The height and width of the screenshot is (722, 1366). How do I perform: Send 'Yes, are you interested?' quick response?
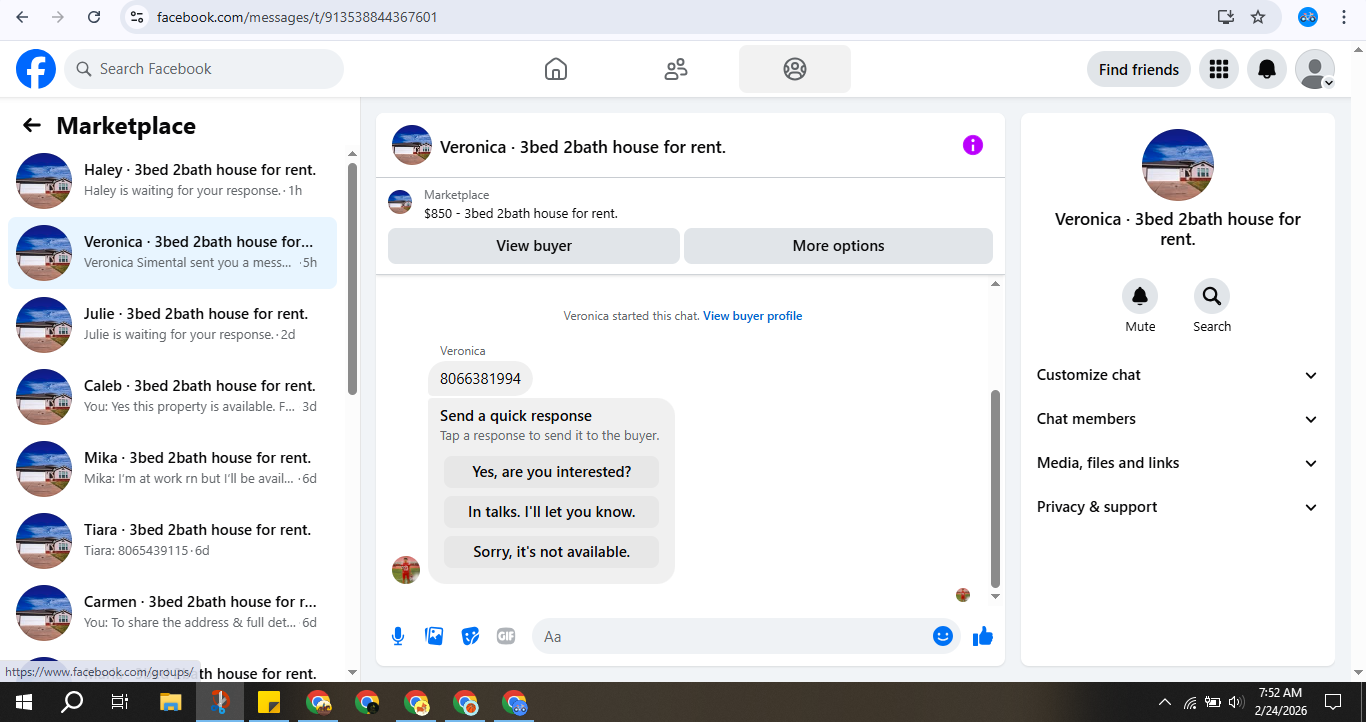[552, 472]
